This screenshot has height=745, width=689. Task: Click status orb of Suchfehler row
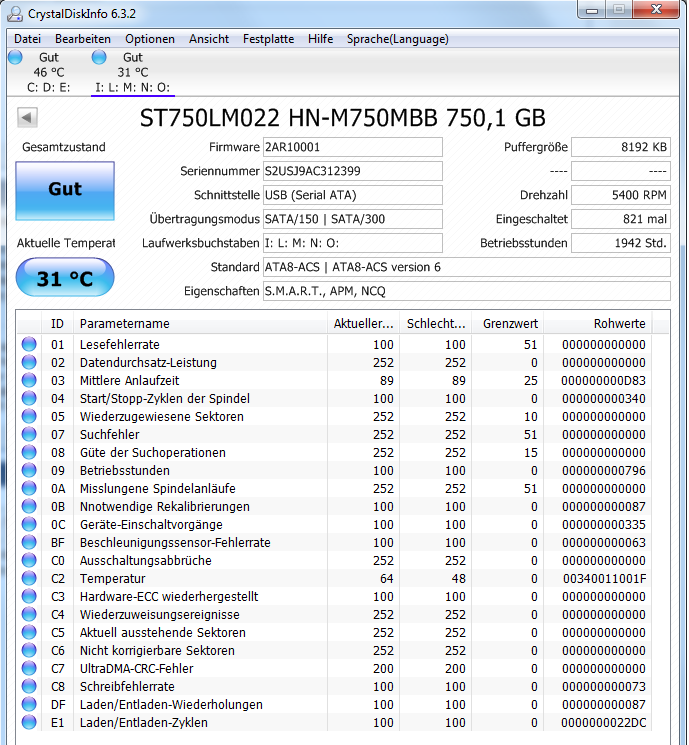tap(29, 434)
